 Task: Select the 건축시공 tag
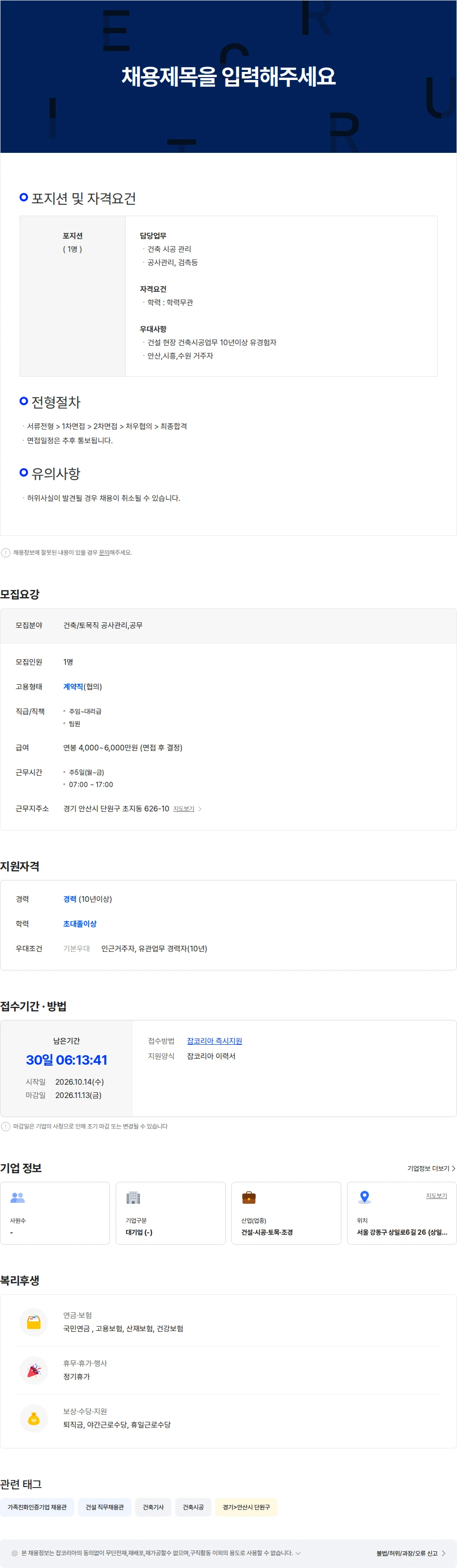pos(193,1507)
